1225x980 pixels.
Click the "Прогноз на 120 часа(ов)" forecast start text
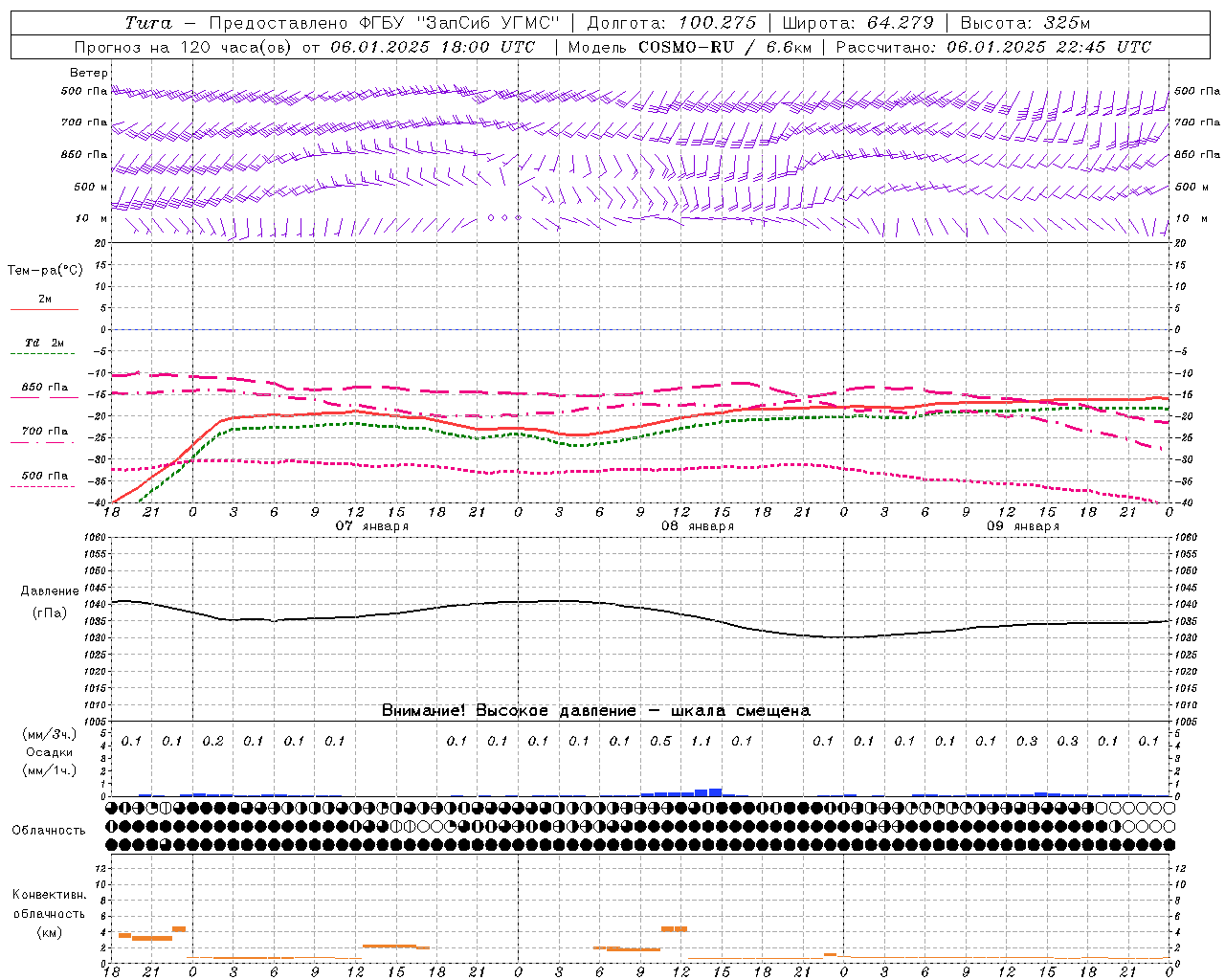[183, 47]
